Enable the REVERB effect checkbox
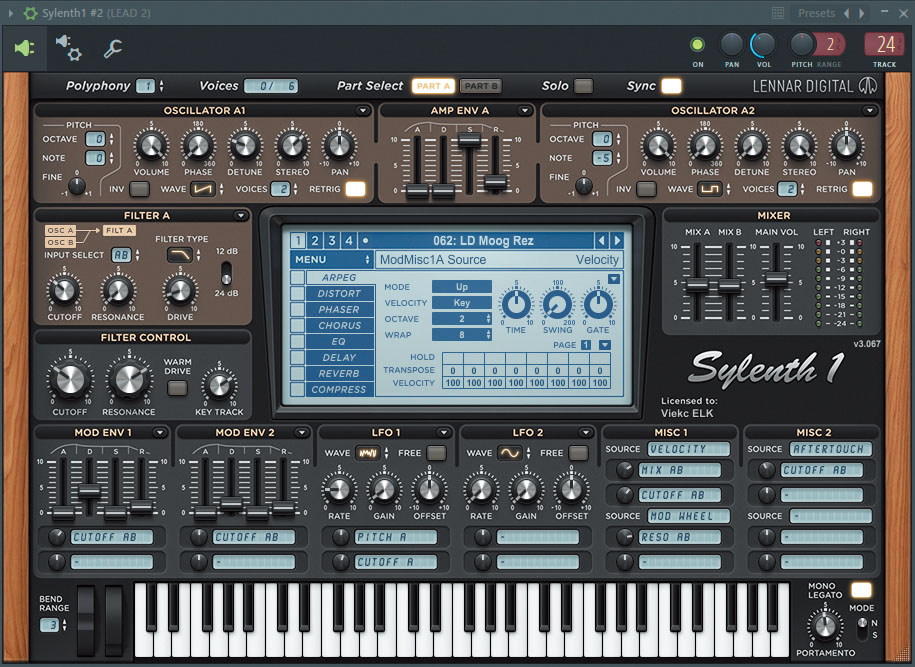Viewport: 915px width, 667px height. (297, 373)
